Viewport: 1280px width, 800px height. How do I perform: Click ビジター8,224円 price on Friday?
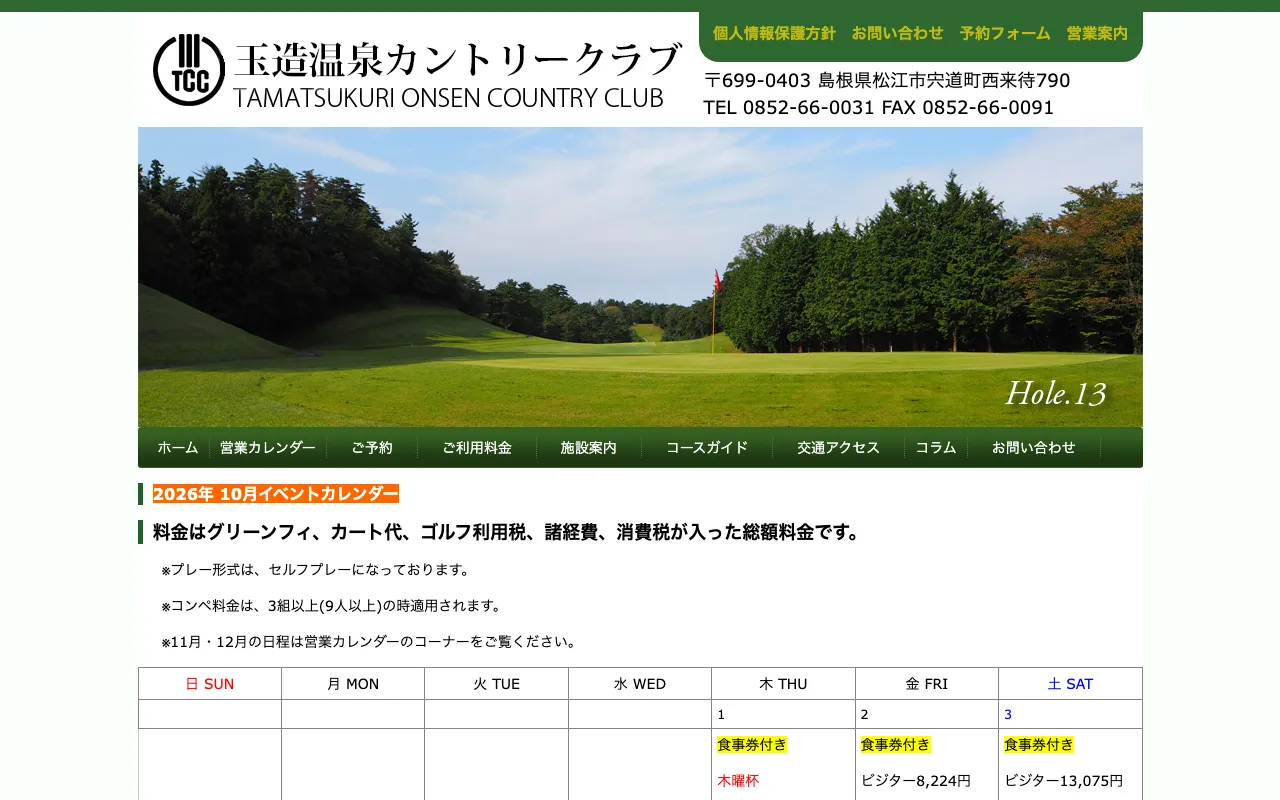click(916, 781)
